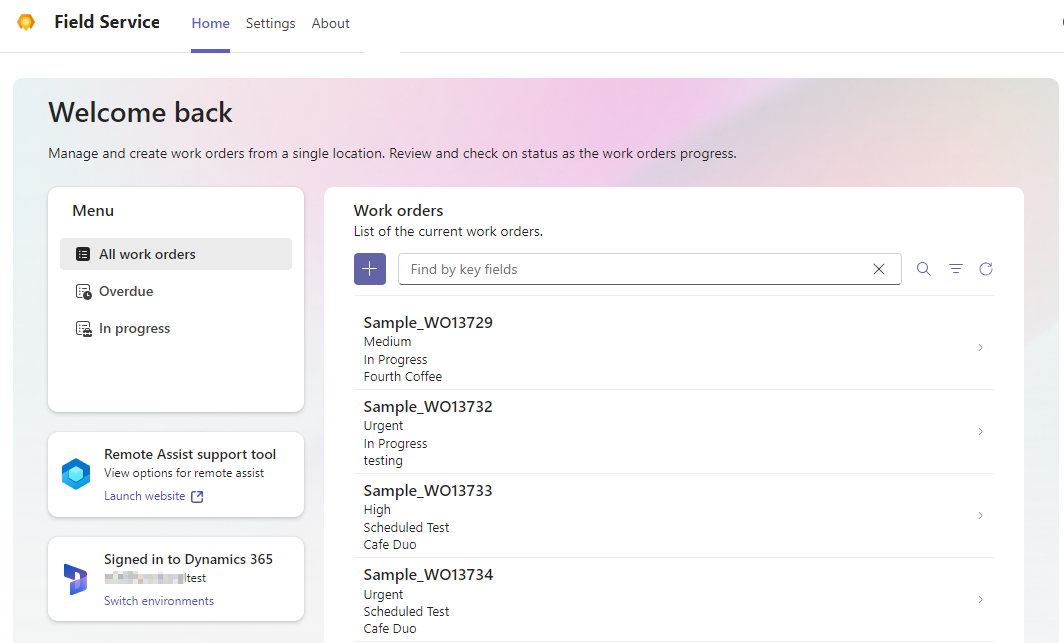
Task: Clear the search field with the X
Action: (x=879, y=269)
